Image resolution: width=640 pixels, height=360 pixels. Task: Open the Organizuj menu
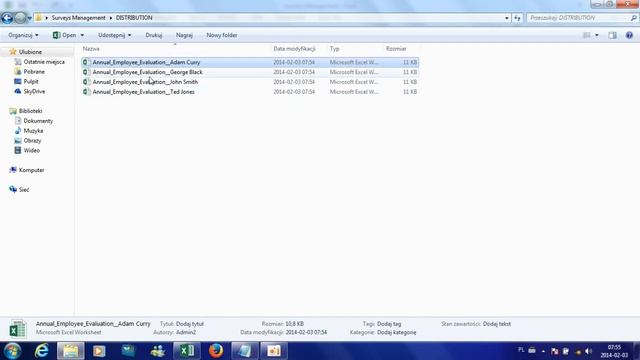(x=23, y=35)
